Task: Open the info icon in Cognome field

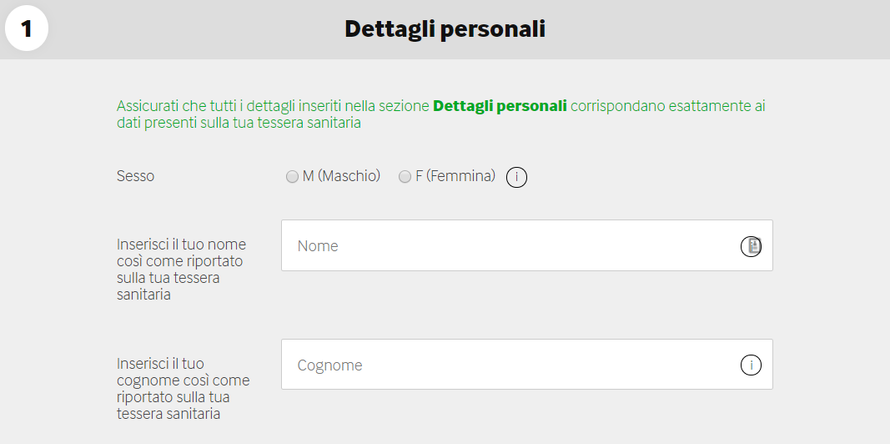Action: click(751, 365)
